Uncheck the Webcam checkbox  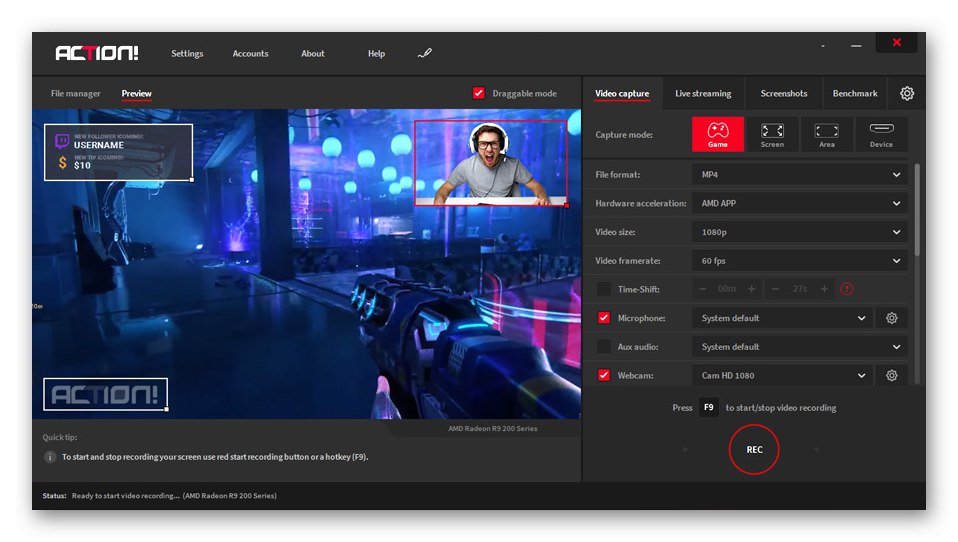[604, 375]
